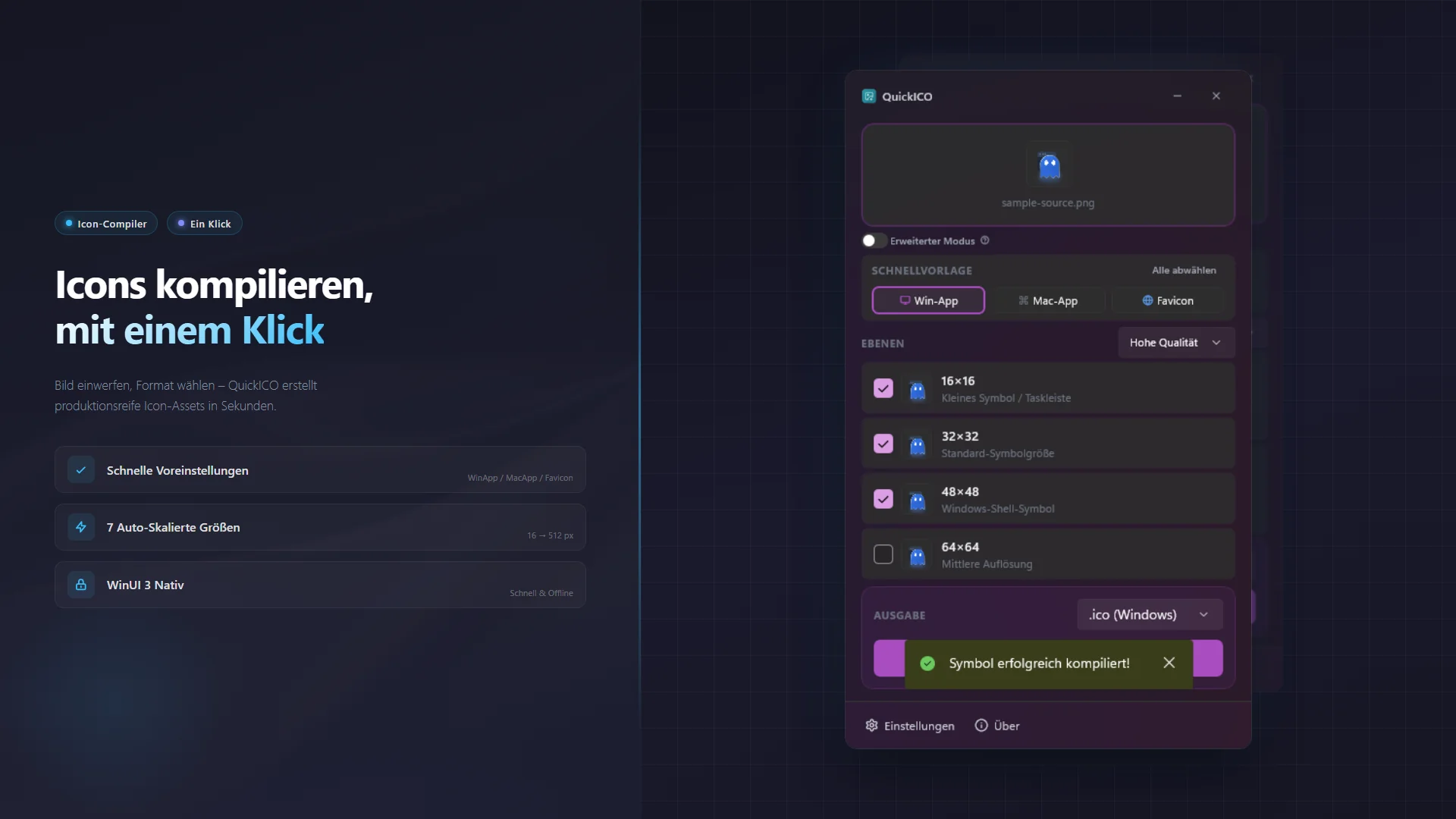Click the ghost source image preview
The image size is (1456, 819).
tap(1049, 165)
